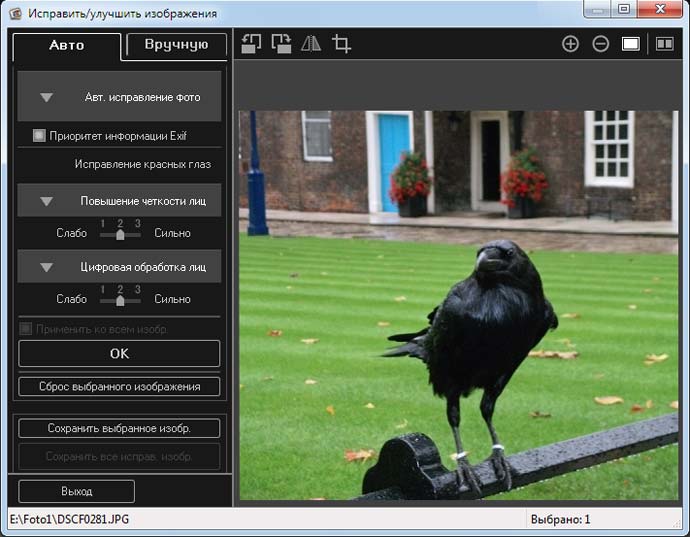Click Сохранить выбранное изобр. button
The width and height of the screenshot is (690, 537).
click(x=119, y=428)
